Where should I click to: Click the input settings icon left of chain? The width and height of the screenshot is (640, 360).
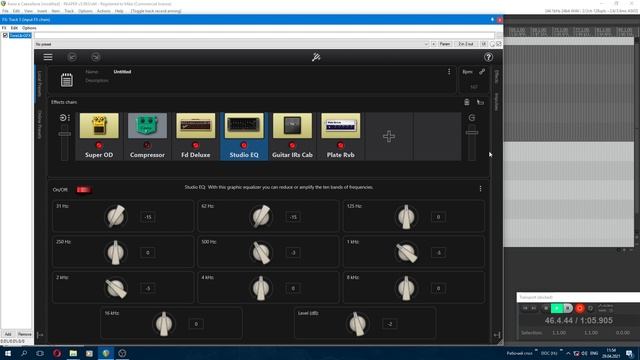click(x=64, y=118)
